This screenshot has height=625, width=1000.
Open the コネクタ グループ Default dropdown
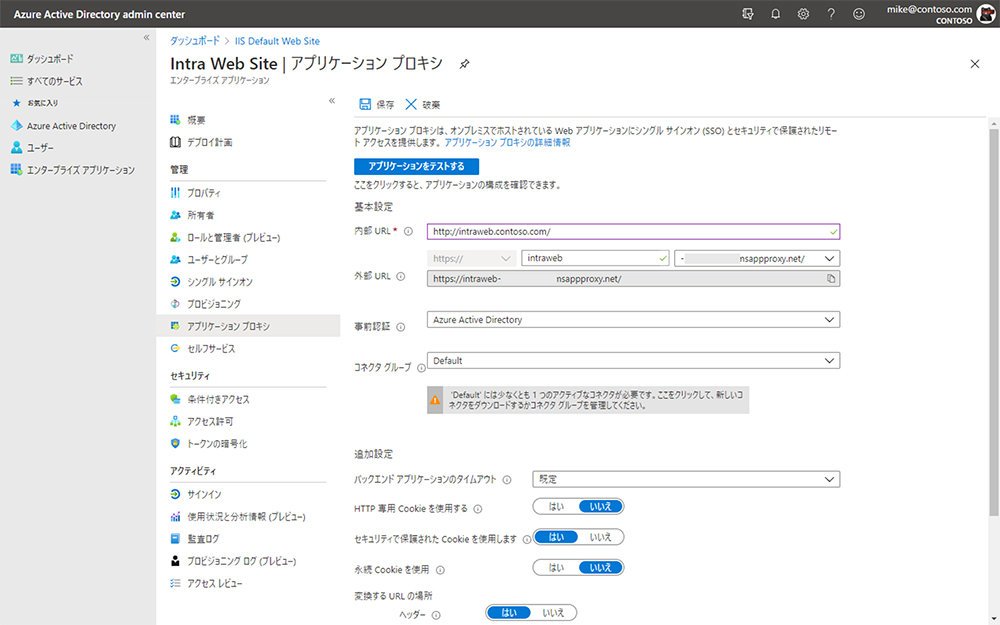pyautogui.click(x=633, y=360)
